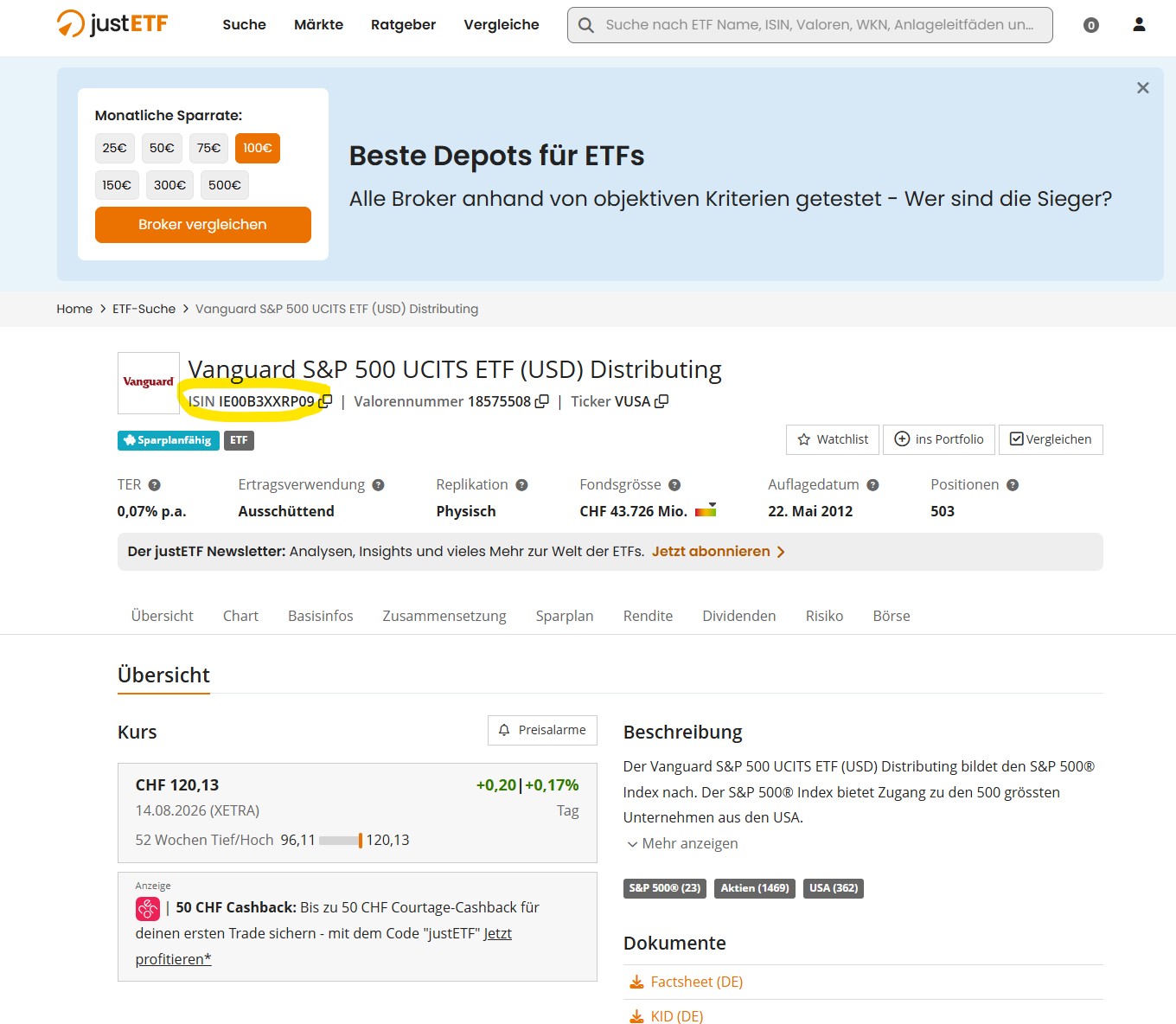
Task: Select the 25€ monthly savings rate
Action: (x=114, y=148)
